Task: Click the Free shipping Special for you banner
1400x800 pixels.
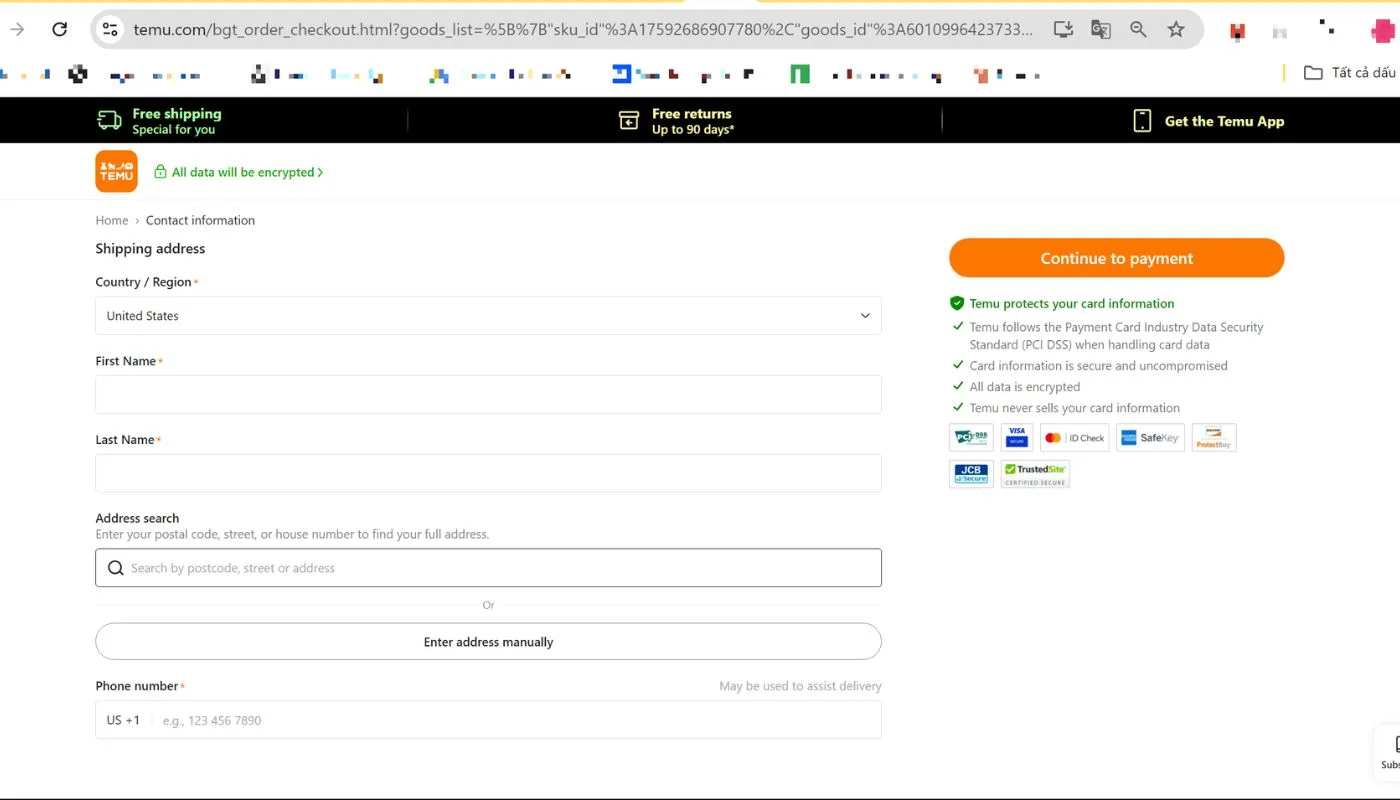Action: (x=160, y=121)
